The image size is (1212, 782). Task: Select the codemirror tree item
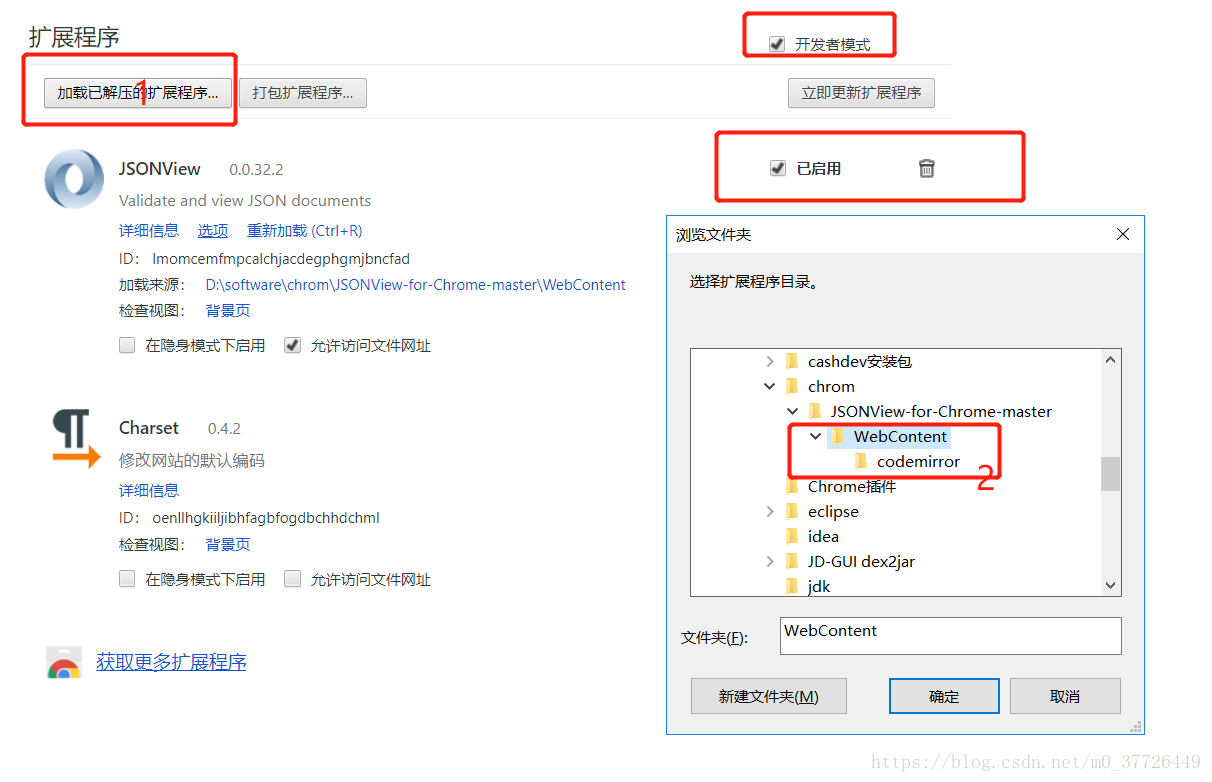[918, 461]
